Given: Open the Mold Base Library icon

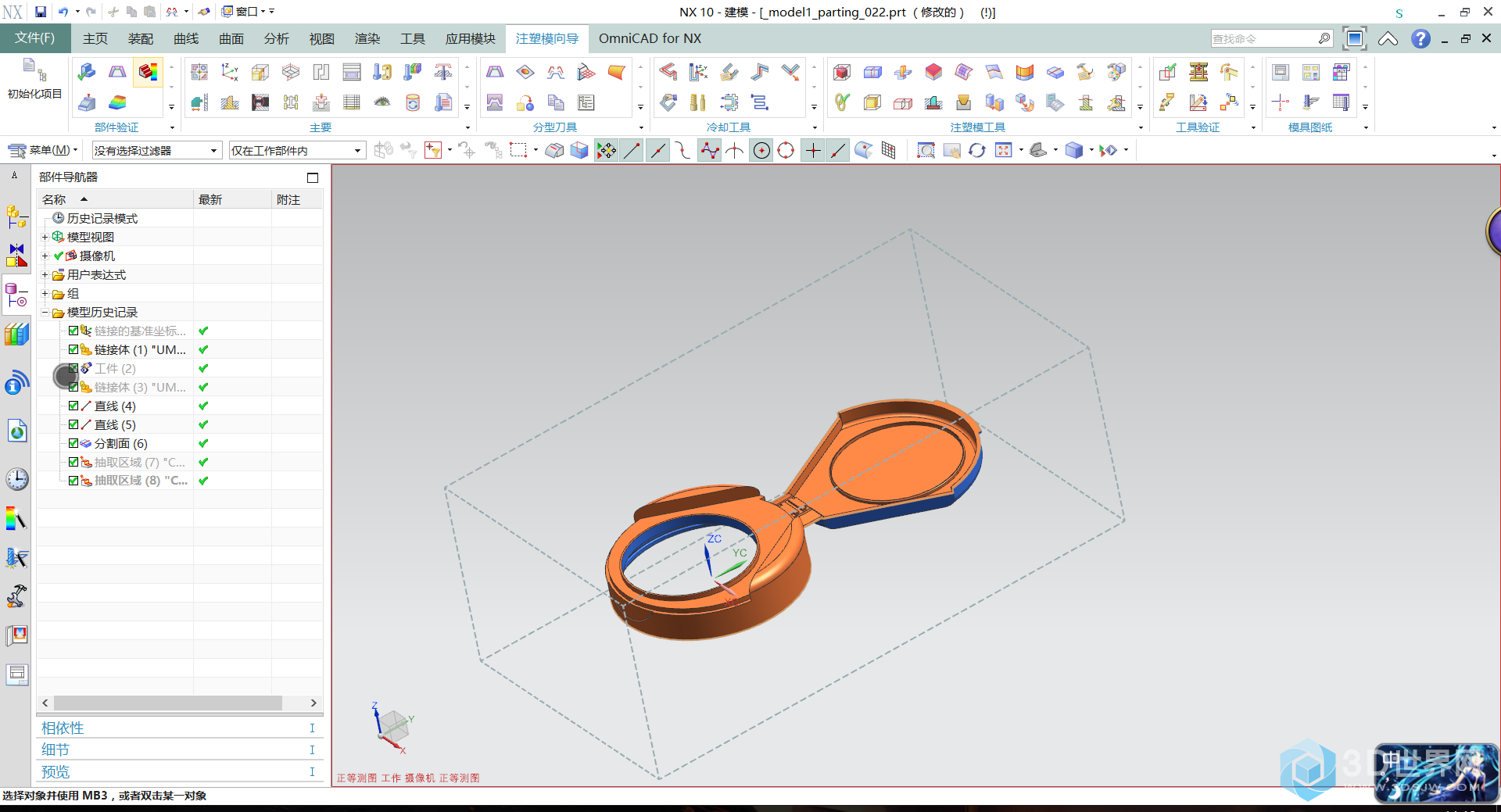Looking at the screenshot, I should coord(352,73).
